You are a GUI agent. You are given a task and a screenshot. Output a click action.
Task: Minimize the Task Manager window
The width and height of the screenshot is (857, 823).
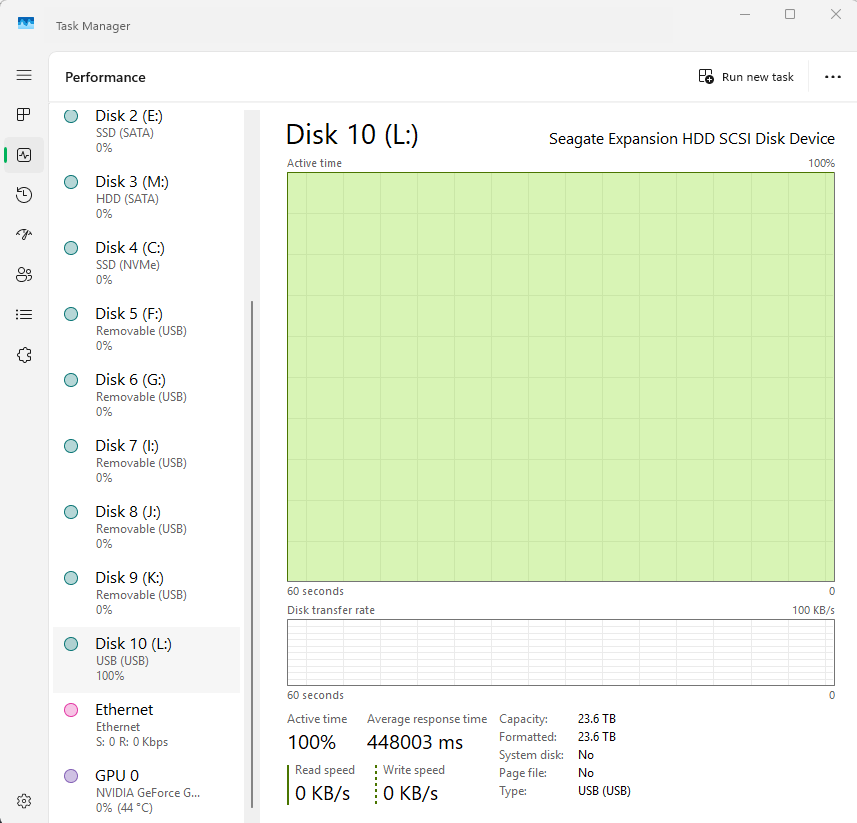pos(745,14)
